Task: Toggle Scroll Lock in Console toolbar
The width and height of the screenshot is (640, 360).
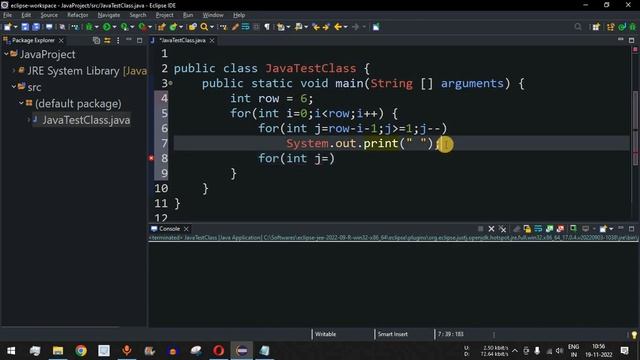Action: click(x=527, y=229)
